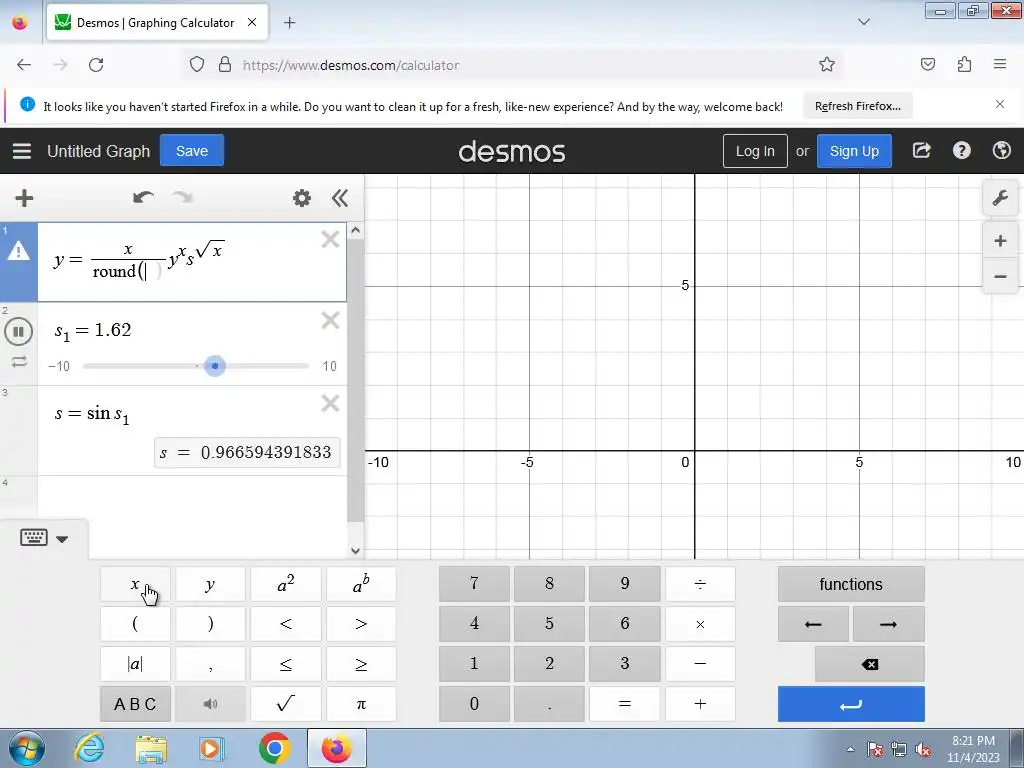The image size is (1024, 768).
Task: Click the square root key
Action: coord(285,703)
